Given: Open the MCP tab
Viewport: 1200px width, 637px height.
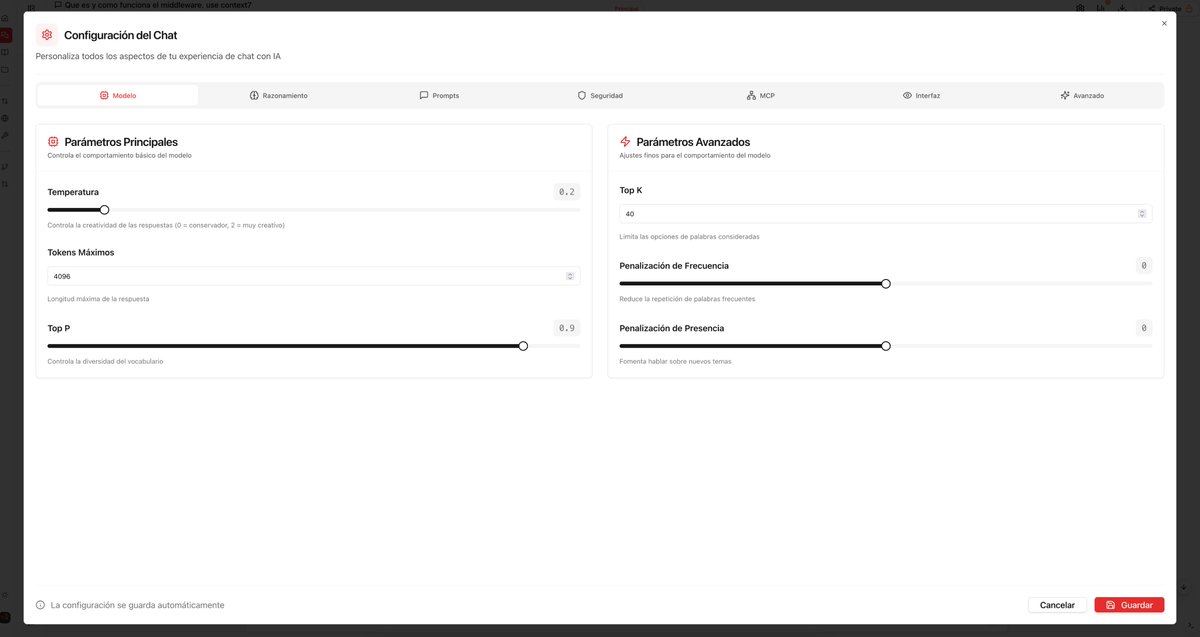Looking at the screenshot, I should [760, 95].
